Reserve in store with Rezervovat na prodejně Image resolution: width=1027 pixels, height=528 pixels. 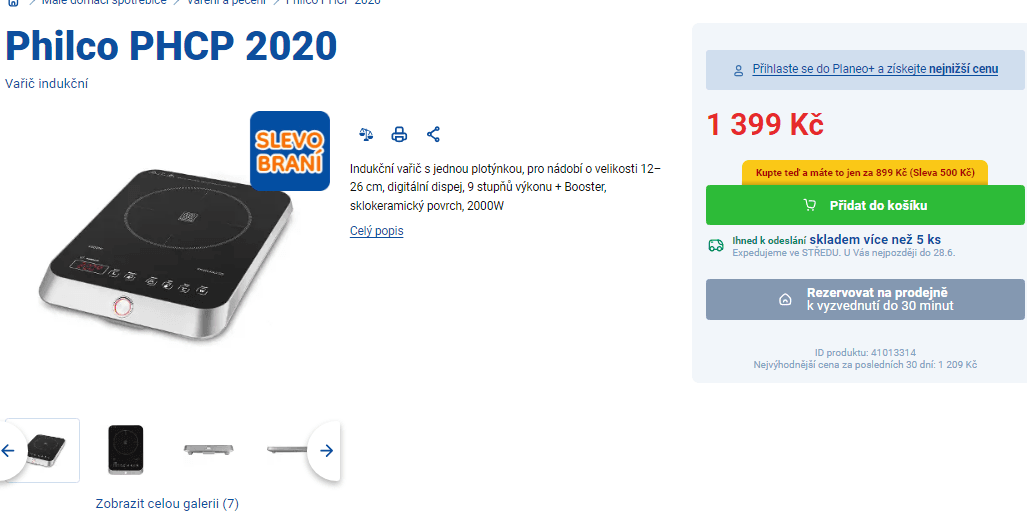click(865, 299)
